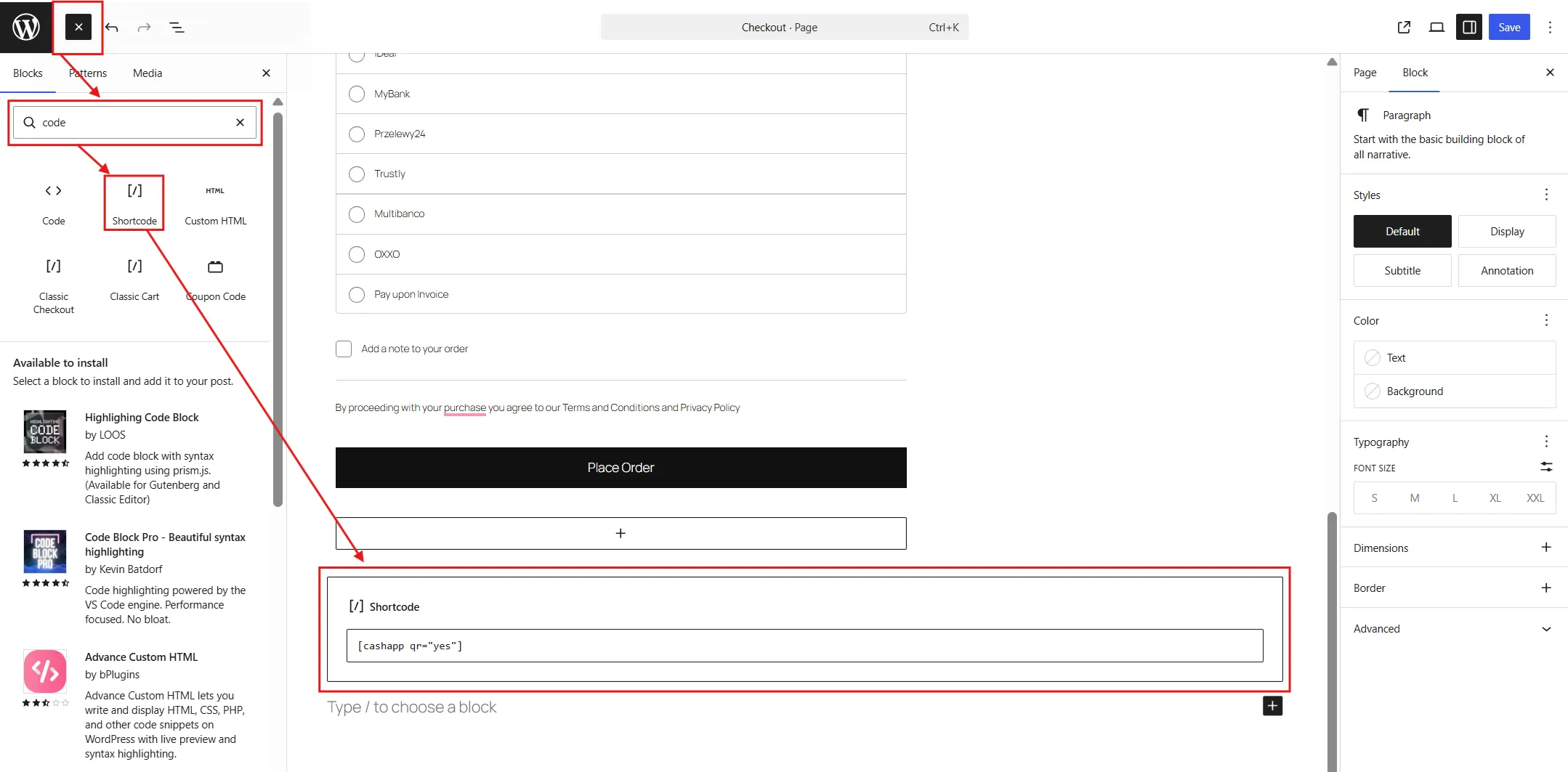Open the document overview list
Viewport: 1568px width, 772px height.
(x=177, y=27)
